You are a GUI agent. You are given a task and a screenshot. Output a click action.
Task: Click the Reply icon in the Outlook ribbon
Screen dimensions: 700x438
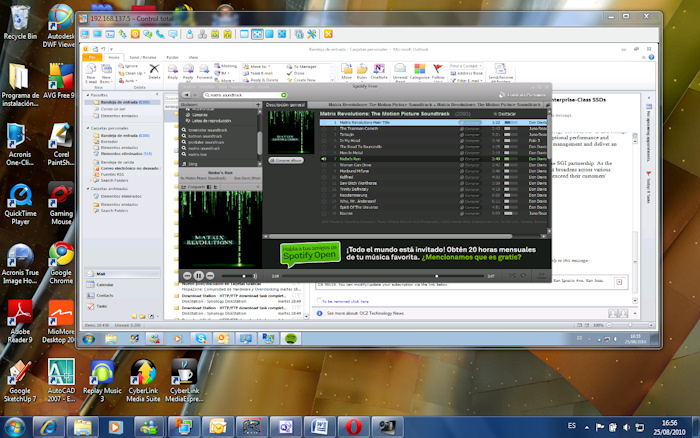click(173, 70)
